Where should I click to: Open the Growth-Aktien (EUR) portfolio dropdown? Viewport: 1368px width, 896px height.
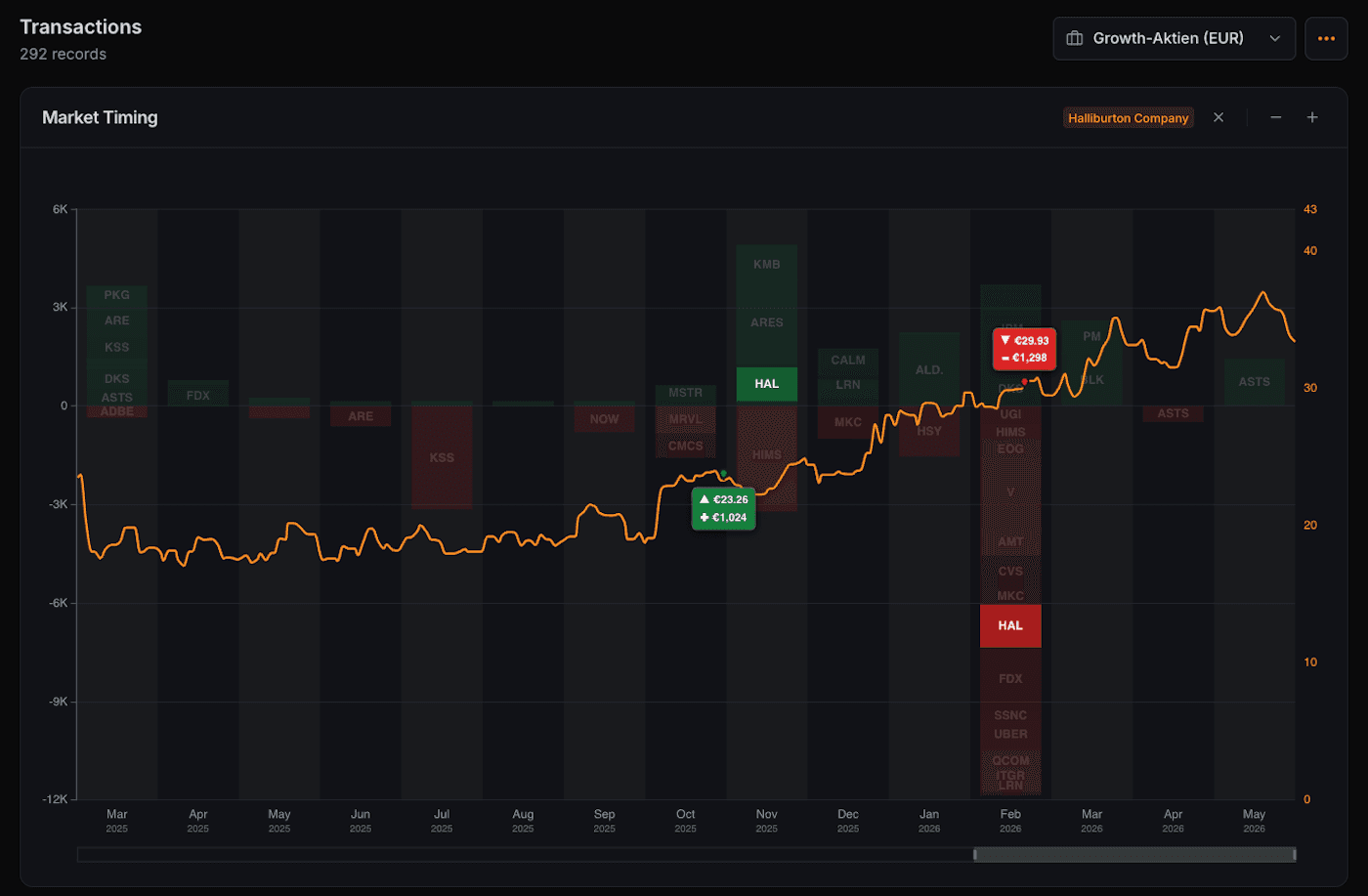click(x=1174, y=38)
